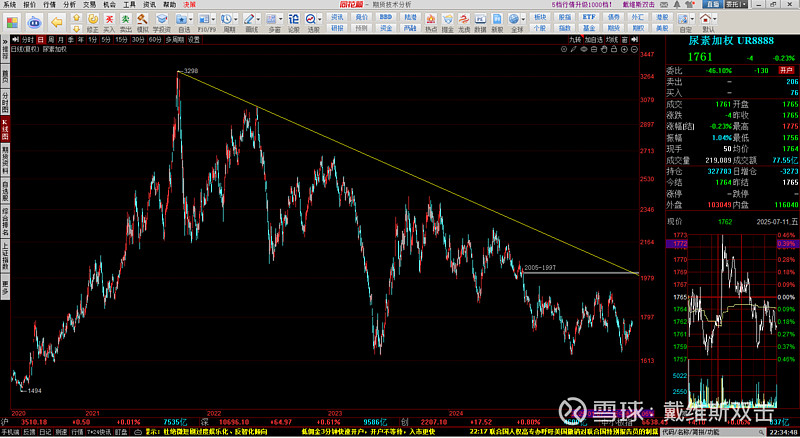Switch chart to 分时 period
The width and height of the screenshot is (800, 438).
coord(28,40)
